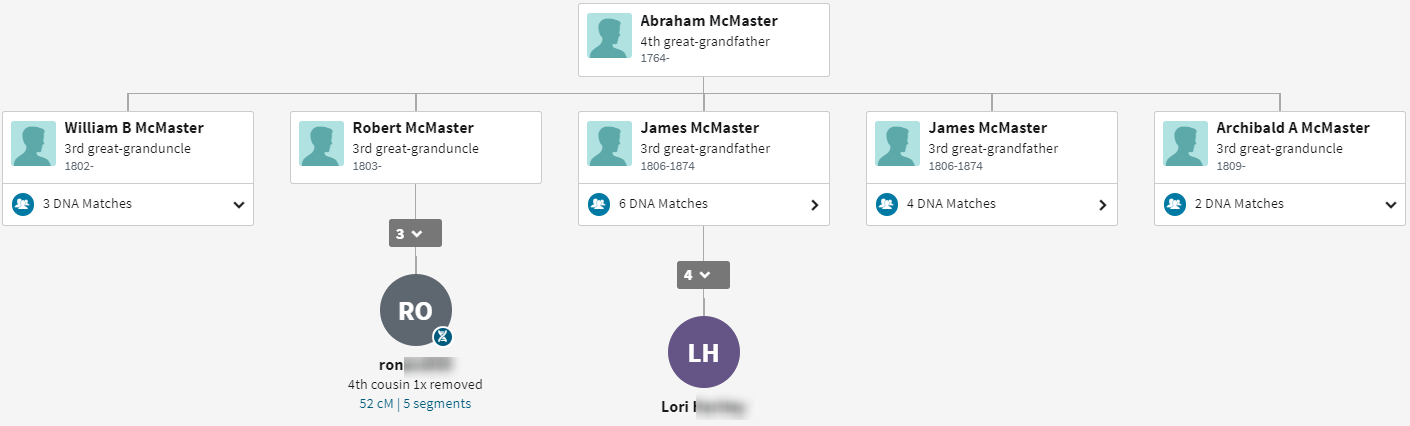The height and width of the screenshot is (426, 1410).
Task: Click William B McMaster's avatar icon
Action: (34, 144)
